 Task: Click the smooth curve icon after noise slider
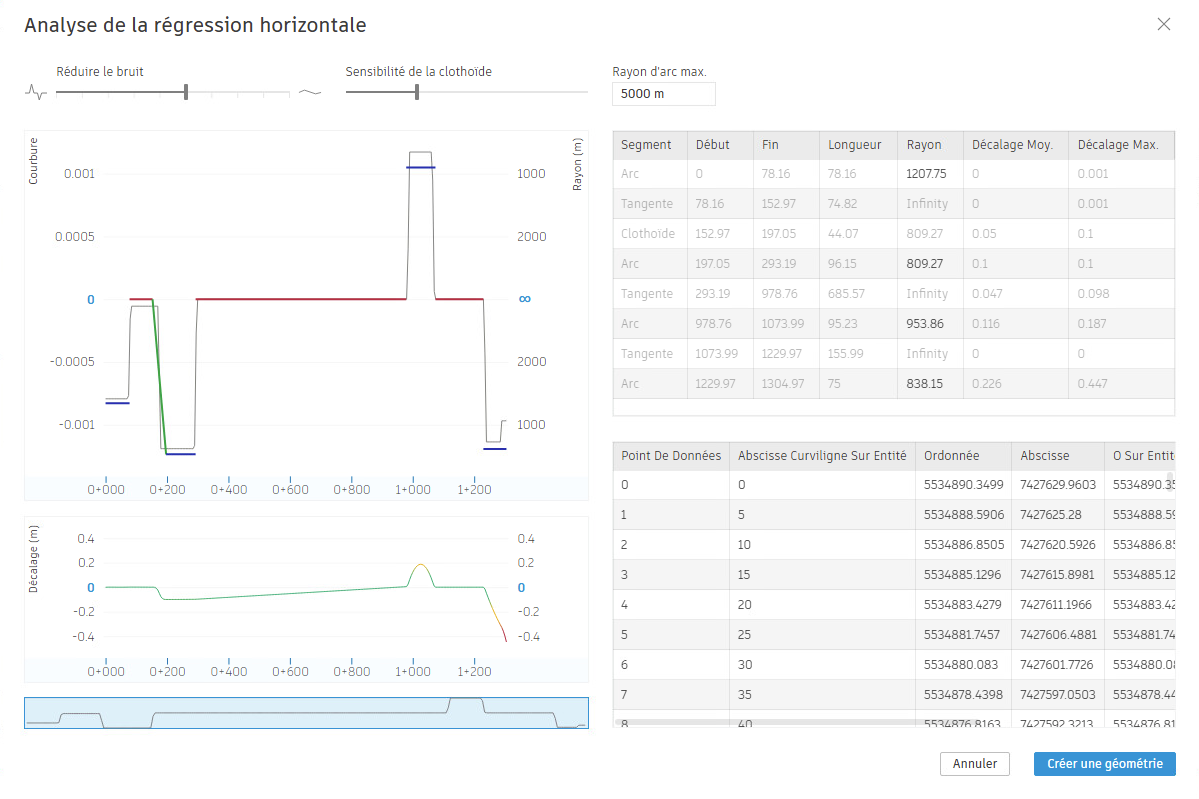pyautogui.click(x=310, y=93)
